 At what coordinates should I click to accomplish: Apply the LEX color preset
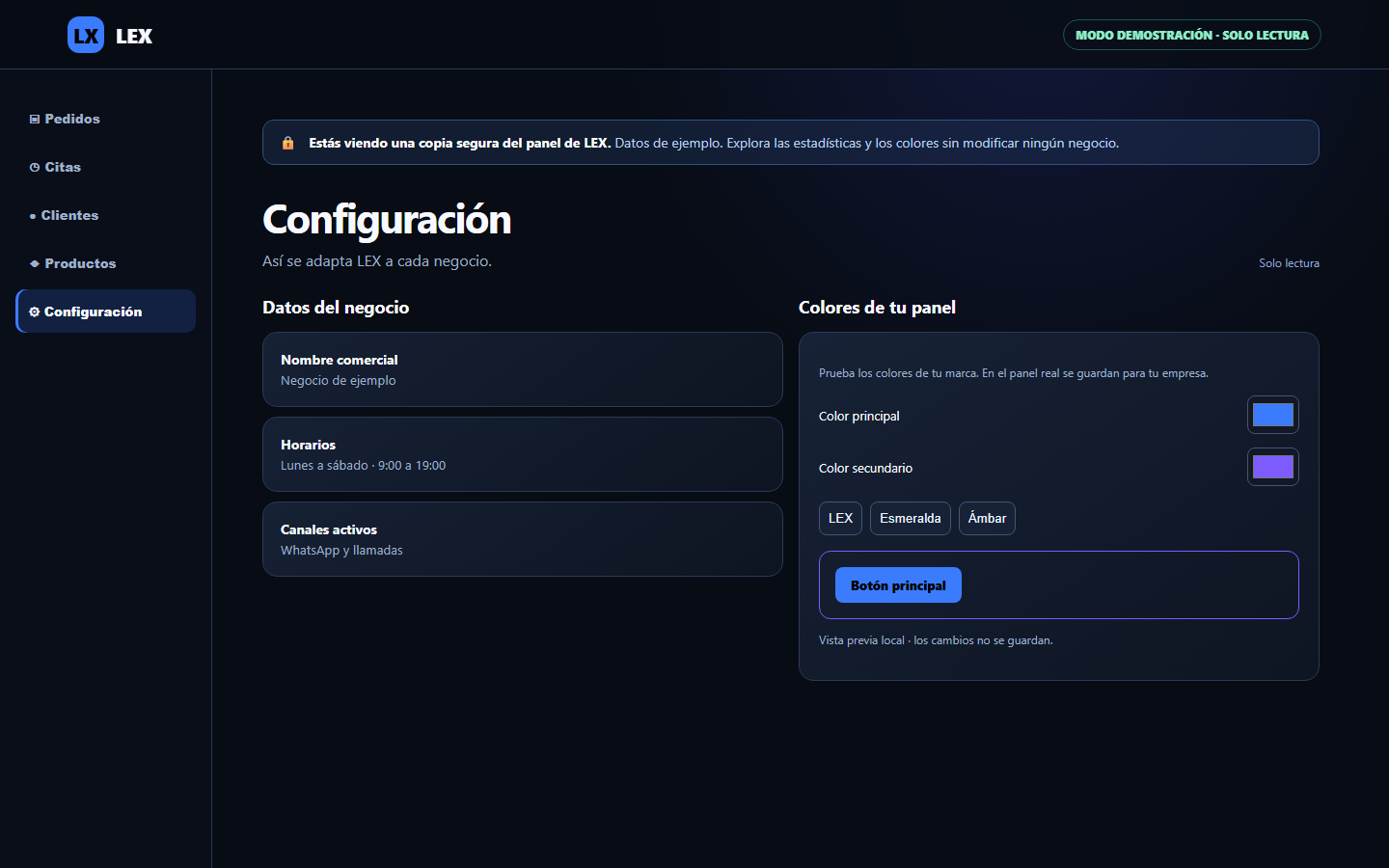tap(840, 518)
